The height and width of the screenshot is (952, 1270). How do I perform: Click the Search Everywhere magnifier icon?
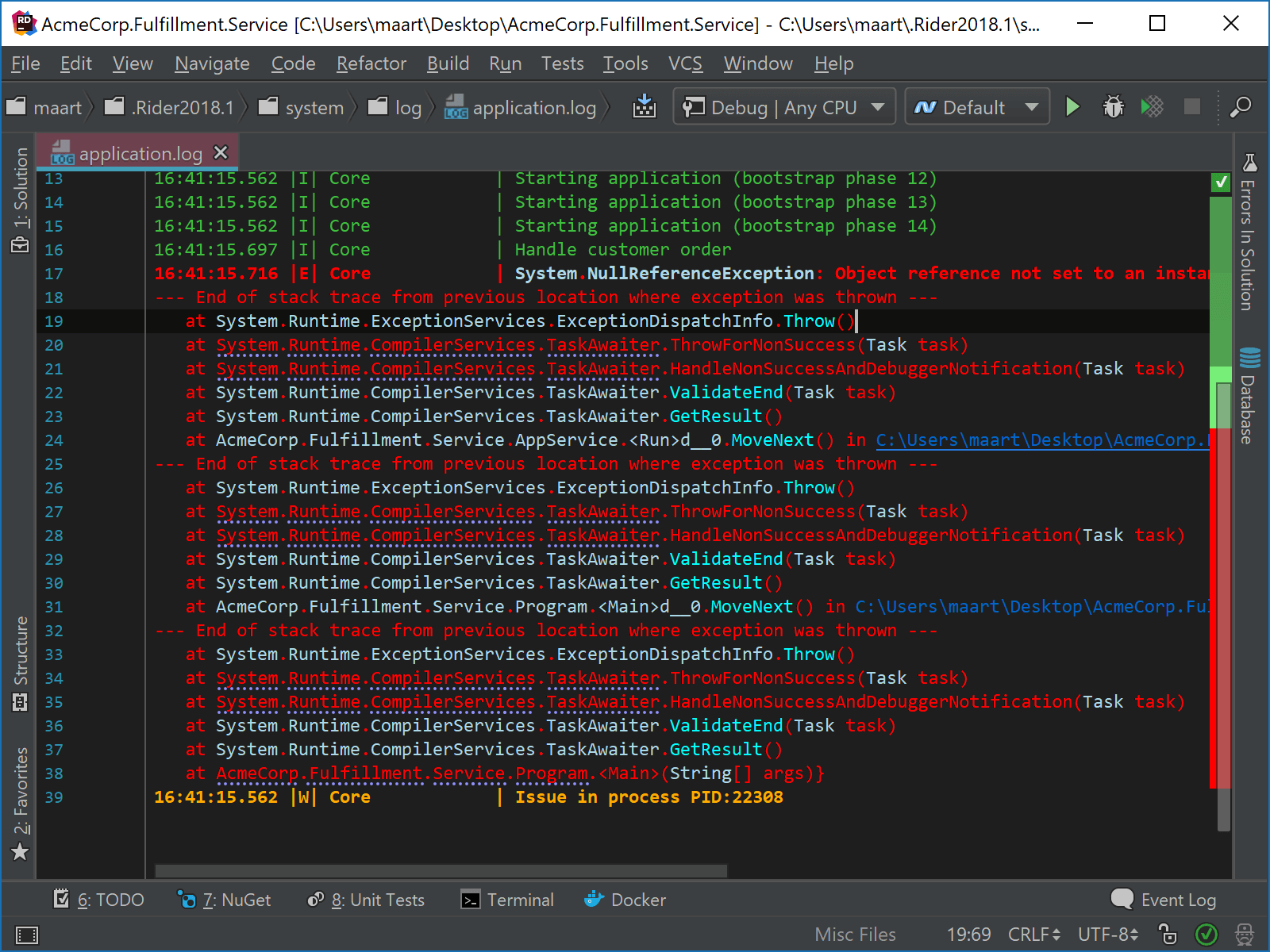pyautogui.click(x=1241, y=106)
